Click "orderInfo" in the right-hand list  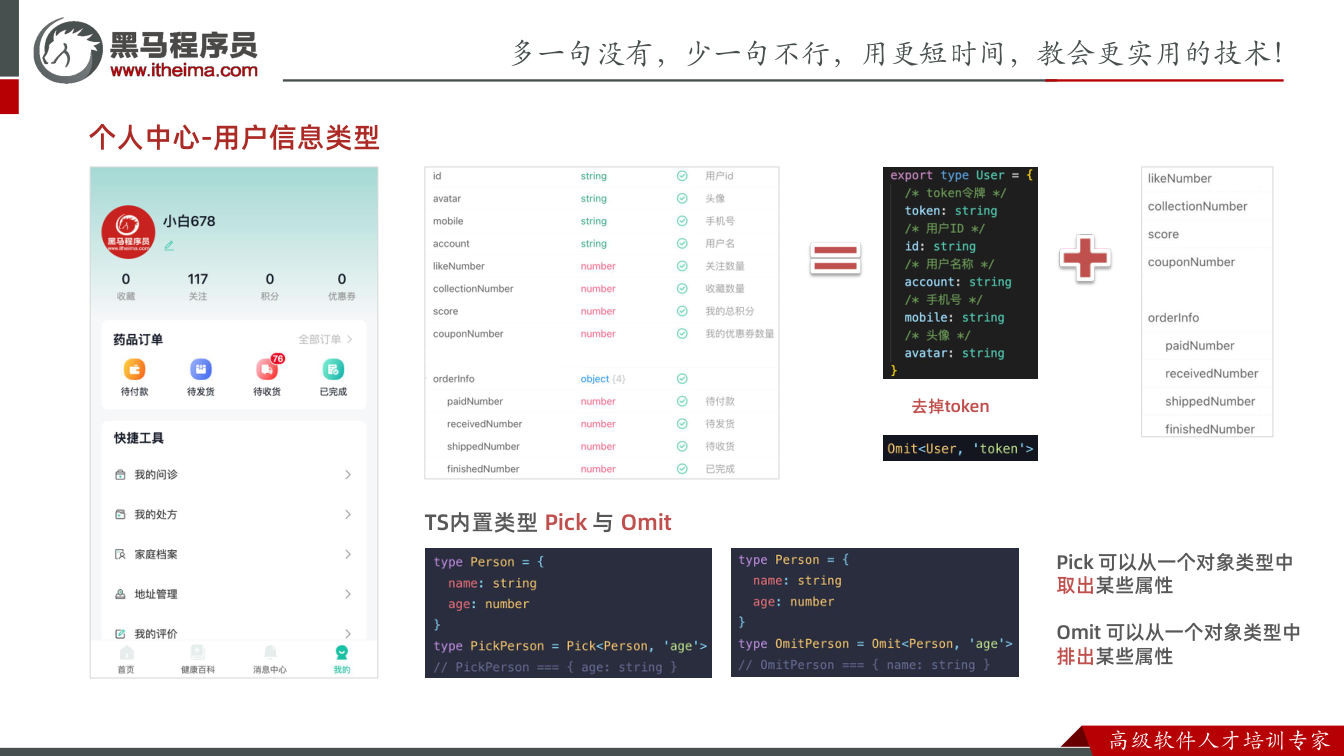1174,318
